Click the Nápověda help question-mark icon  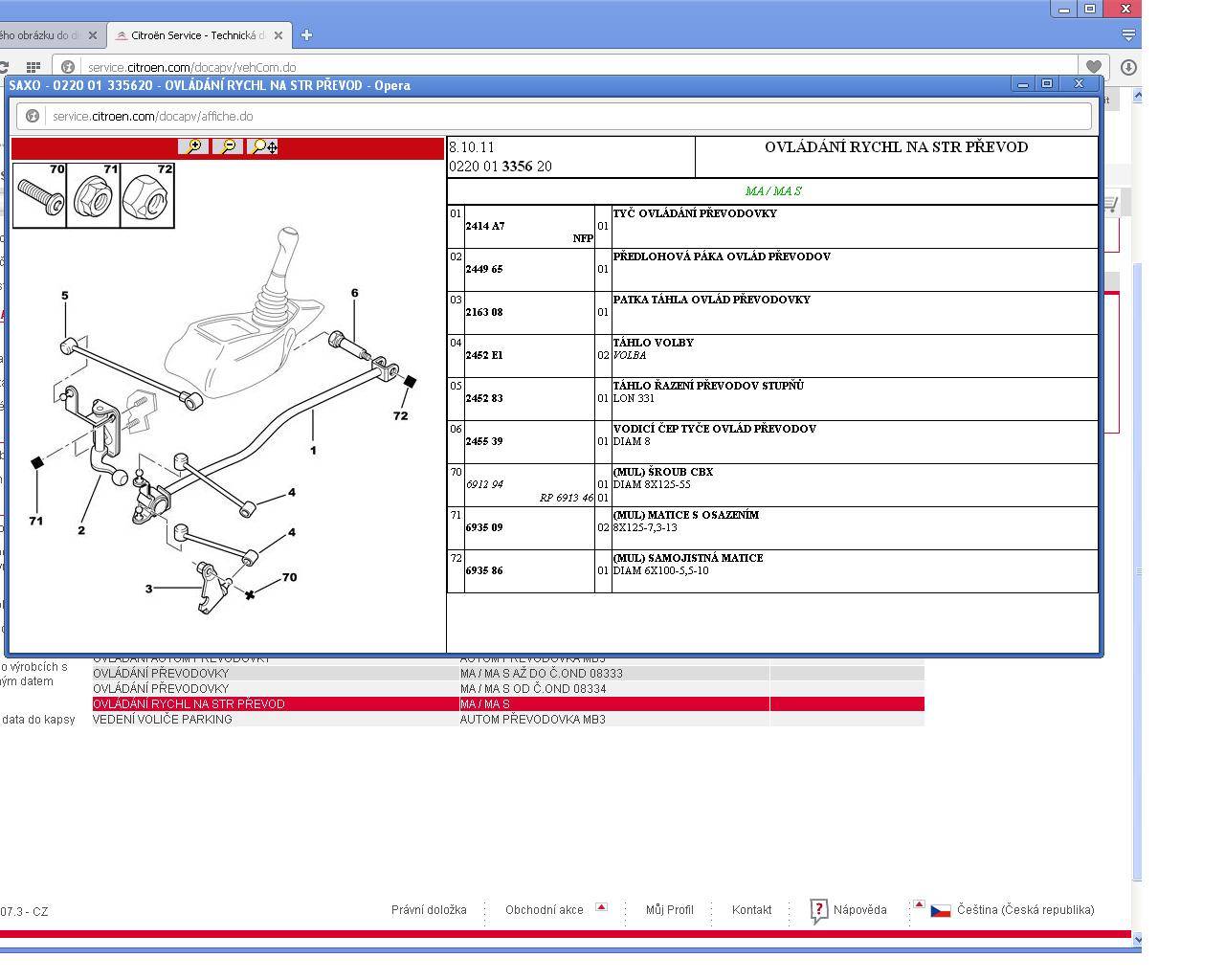coord(818,910)
